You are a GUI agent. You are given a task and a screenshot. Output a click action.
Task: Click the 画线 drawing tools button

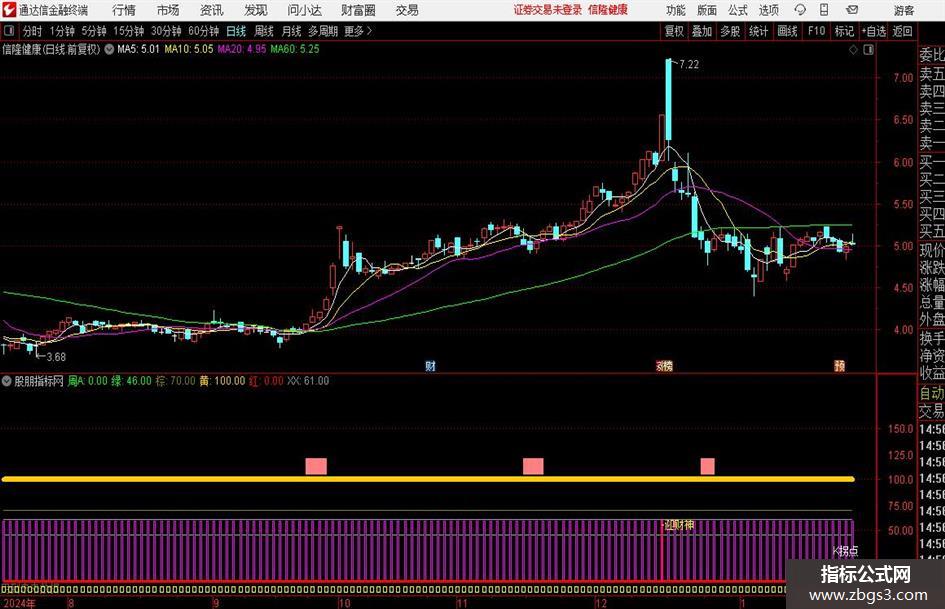[x=787, y=31]
